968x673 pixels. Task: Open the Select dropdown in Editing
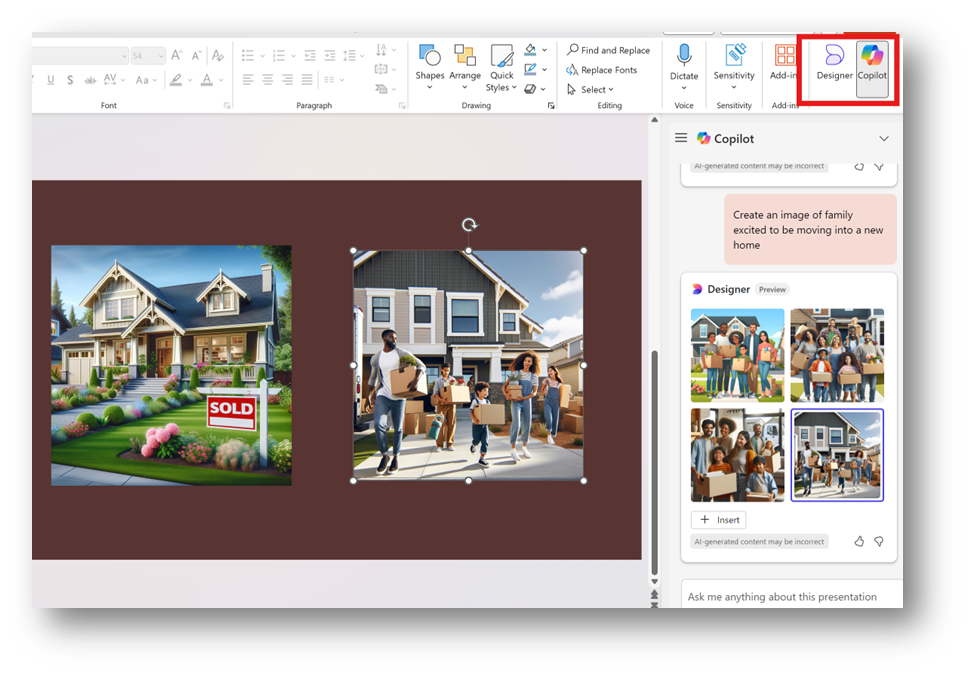(590, 90)
